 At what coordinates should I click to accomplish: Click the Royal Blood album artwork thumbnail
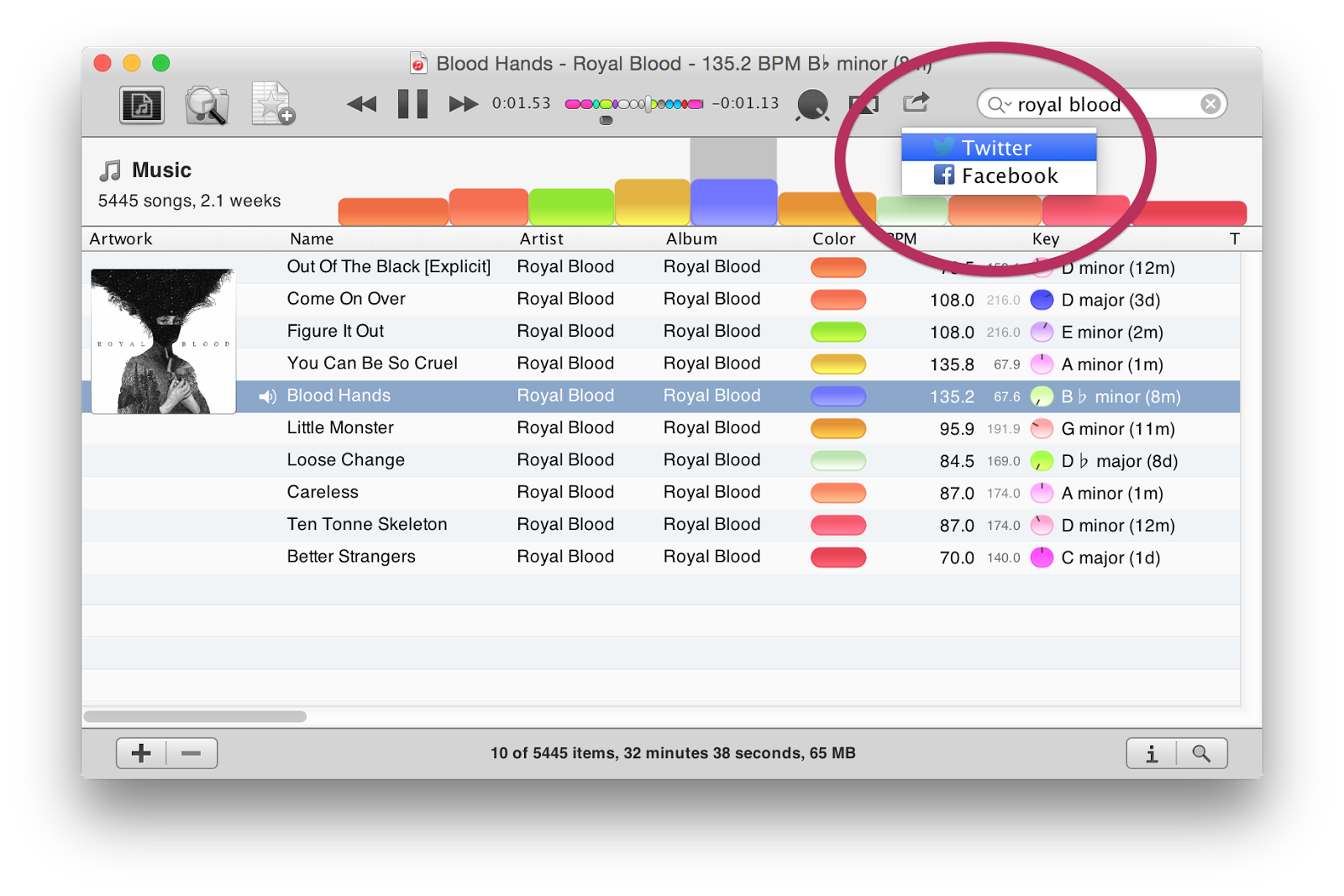coord(163,341)
